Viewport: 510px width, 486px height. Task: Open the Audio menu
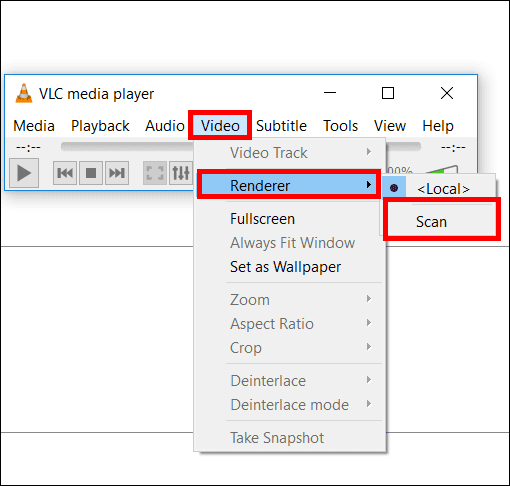165,126
